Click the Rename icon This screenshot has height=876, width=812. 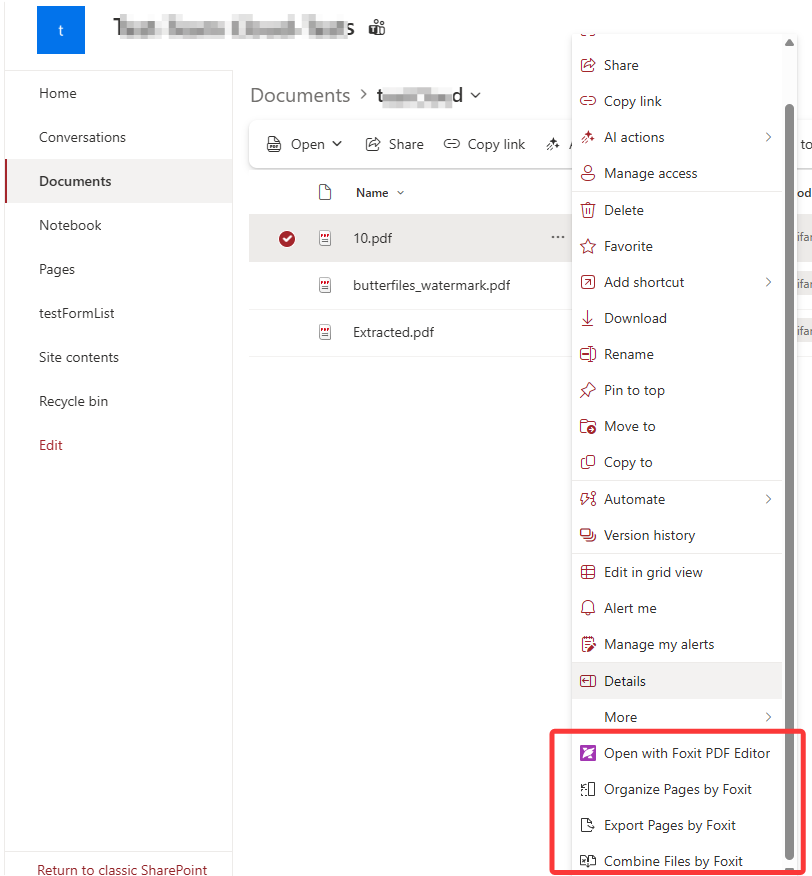click(x=587, y=354)
